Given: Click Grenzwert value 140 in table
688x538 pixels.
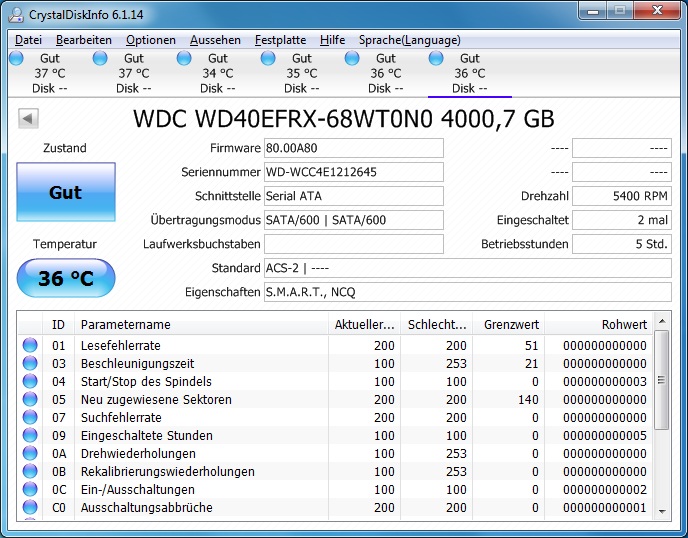Looking at the screenshot, I should tap(528, 399).
